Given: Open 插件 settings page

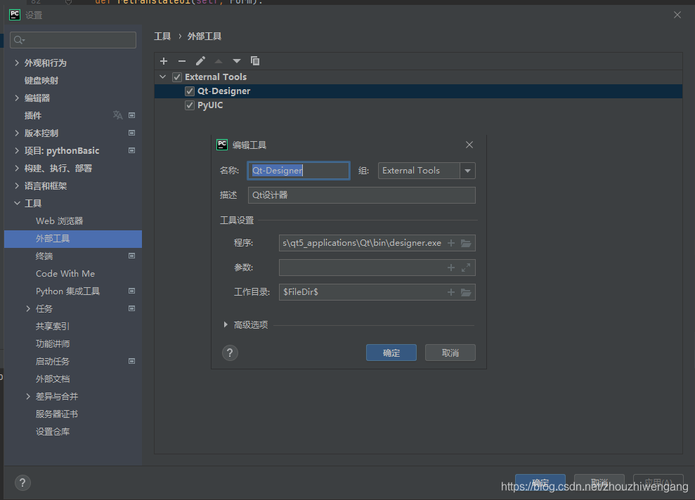Looking at the screenshot, I should [33, 115].
